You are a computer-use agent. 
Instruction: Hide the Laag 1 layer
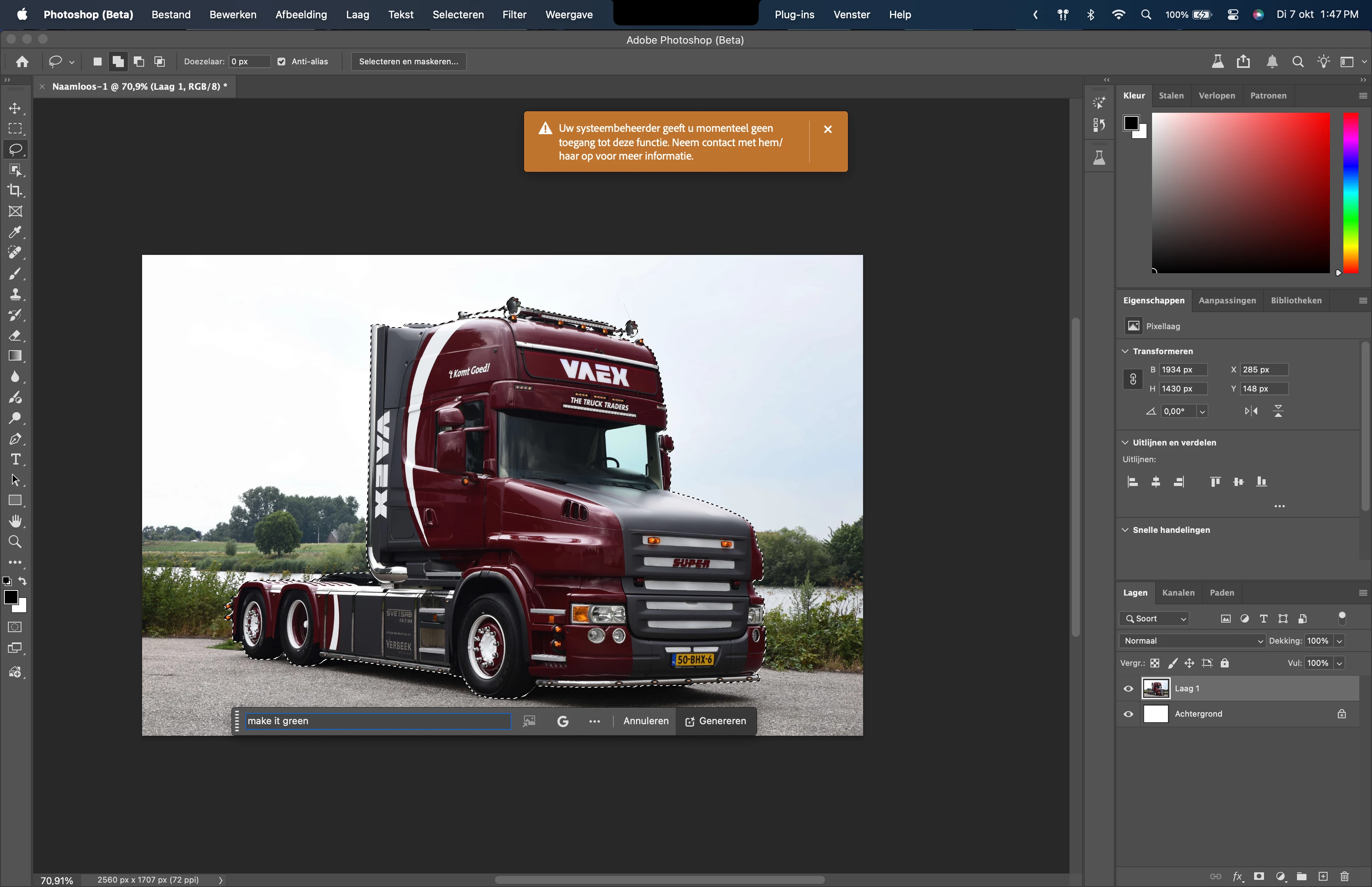1128,688
